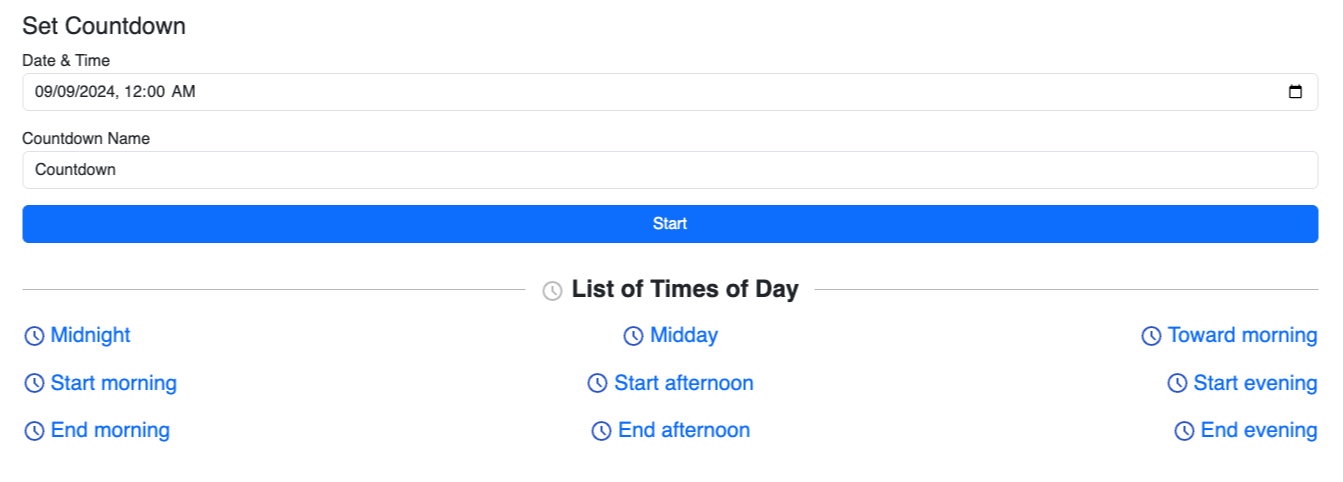Image resolution: width=1343 pixels, height=482 pixels.
Task: Click the clock icon beside Start evening
Action: point(1177,383)
